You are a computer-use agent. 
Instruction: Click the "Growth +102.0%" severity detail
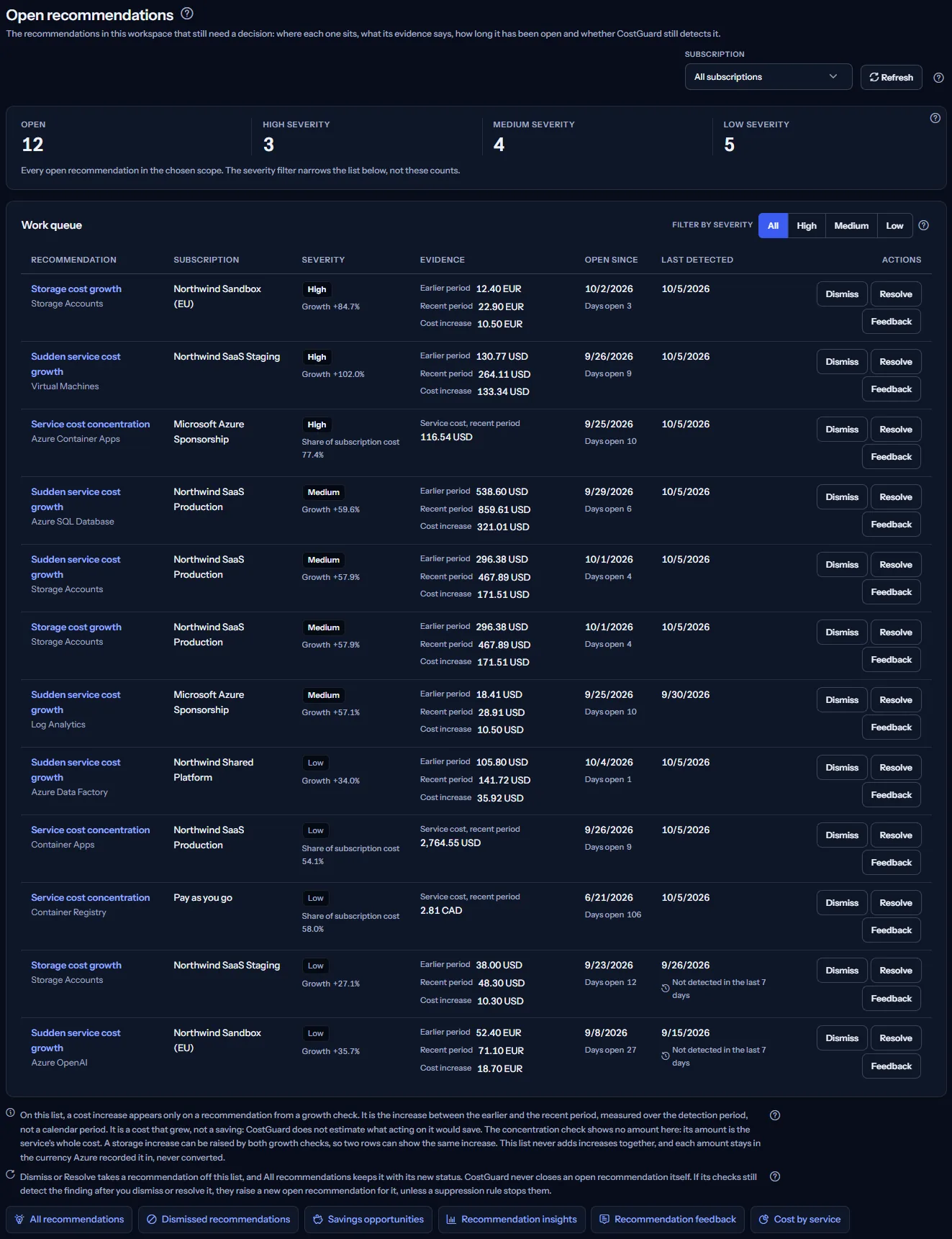pos(333,374)
